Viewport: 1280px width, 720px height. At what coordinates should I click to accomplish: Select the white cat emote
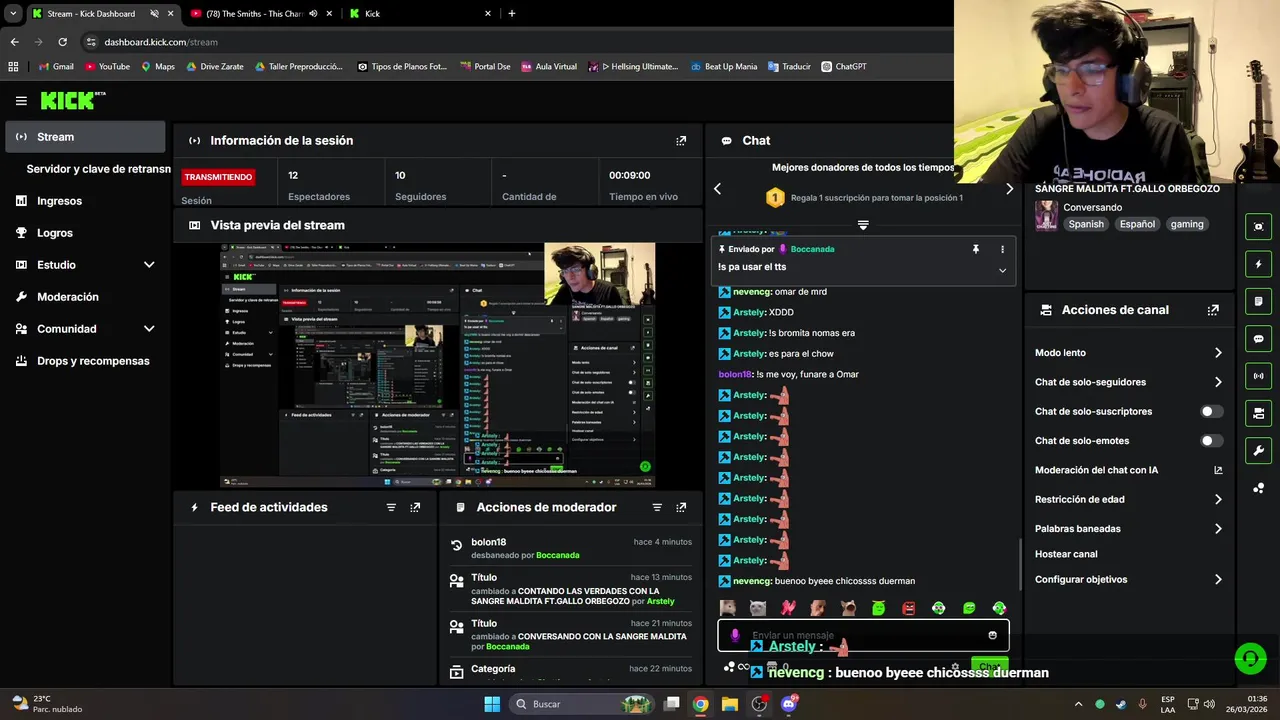click(758, 608)
